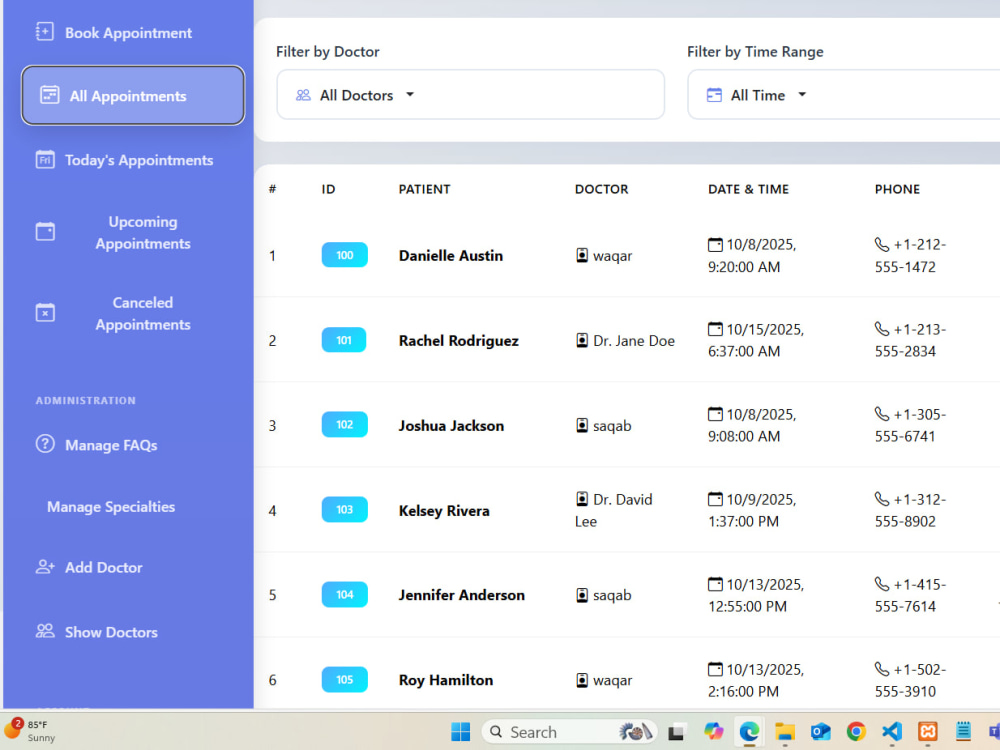Click doctor name saqab in Jennifer Anderson row
Screen dimensions: 1000x750
click(612, 596)
